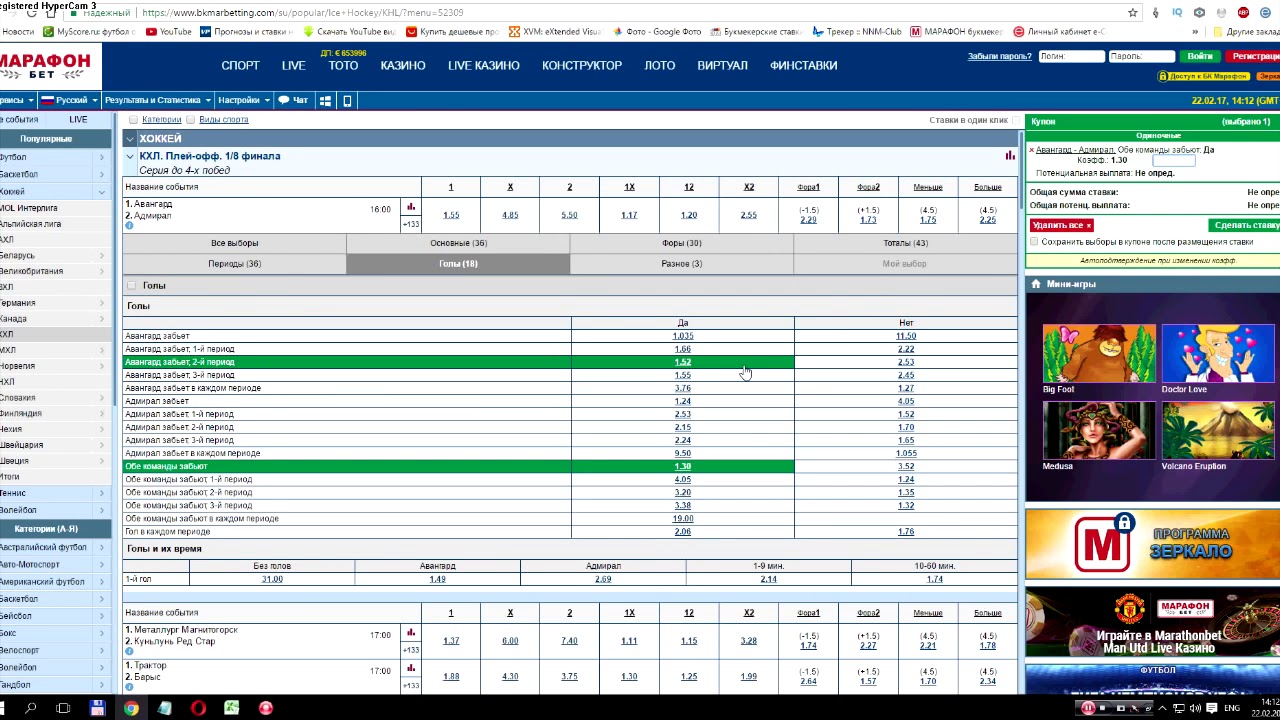Image resolution: width=1280 pixels, height=720 pixels.
Task: Open the taskbar search magnifier
Action: click(x=30, y=708)
